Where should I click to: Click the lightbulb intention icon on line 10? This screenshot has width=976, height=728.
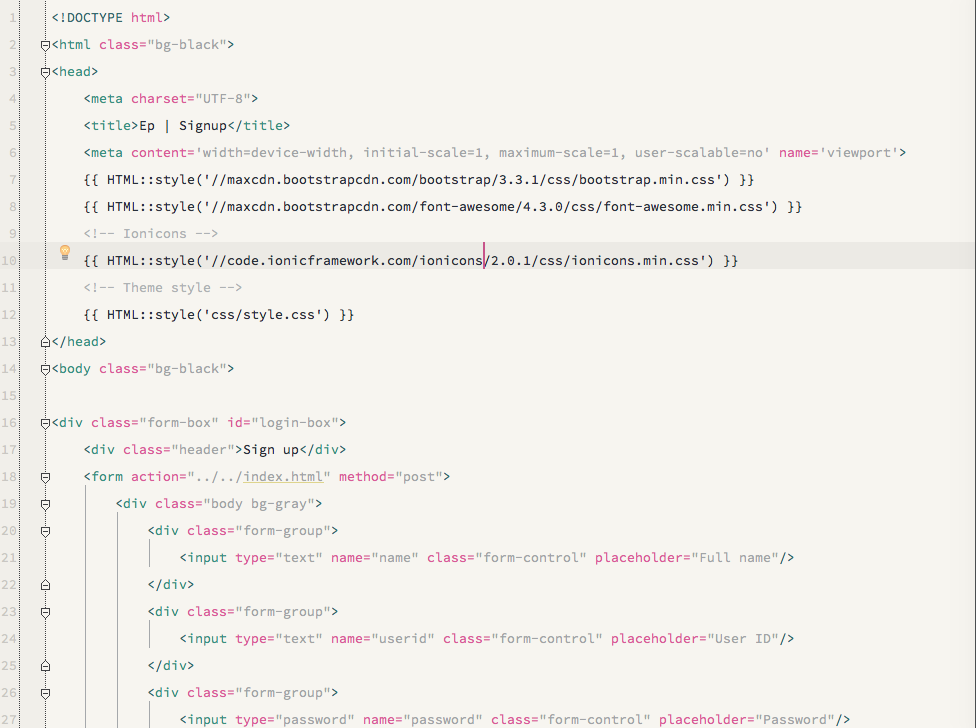pyautogui.click(x=65, y=252)
